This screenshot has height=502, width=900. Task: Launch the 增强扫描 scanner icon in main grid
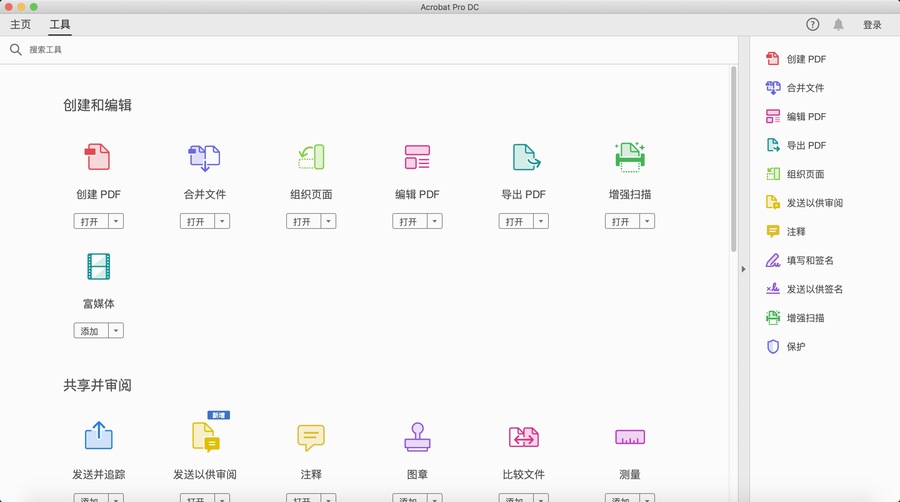[x=630, y=157]
